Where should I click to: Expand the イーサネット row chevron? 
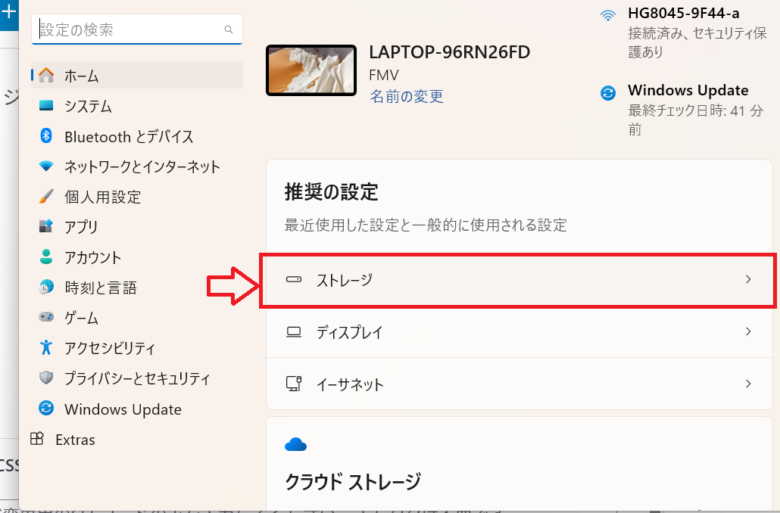coord(748,384)
